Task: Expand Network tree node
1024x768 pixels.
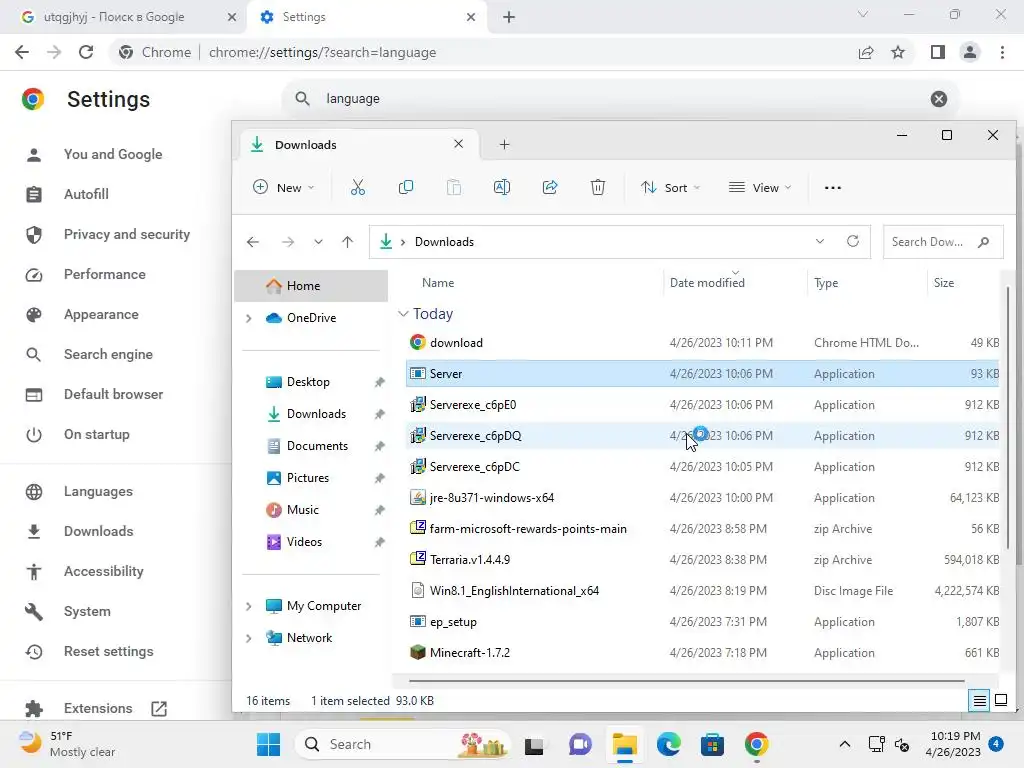Action: [x=248, y=638]
